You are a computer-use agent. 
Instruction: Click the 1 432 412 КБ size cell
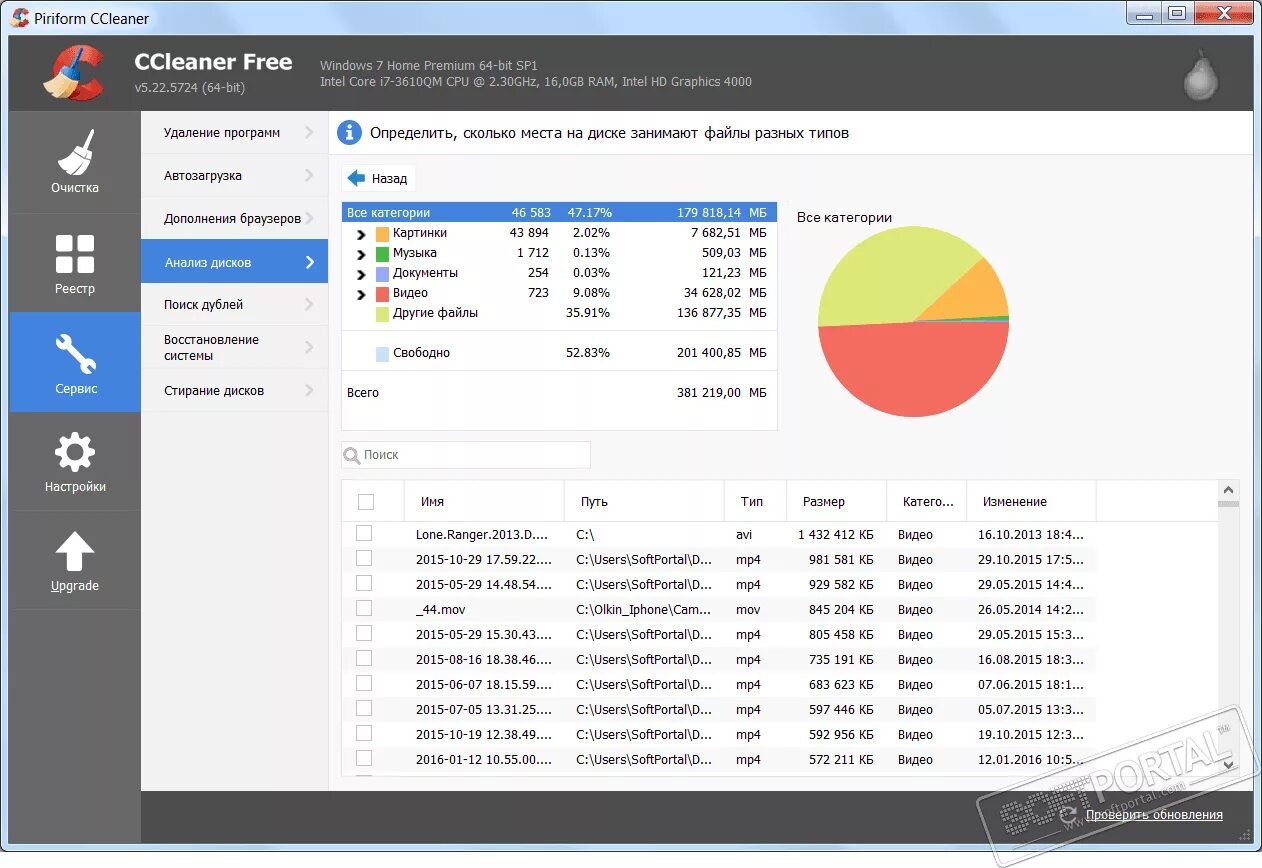(835, 535)
